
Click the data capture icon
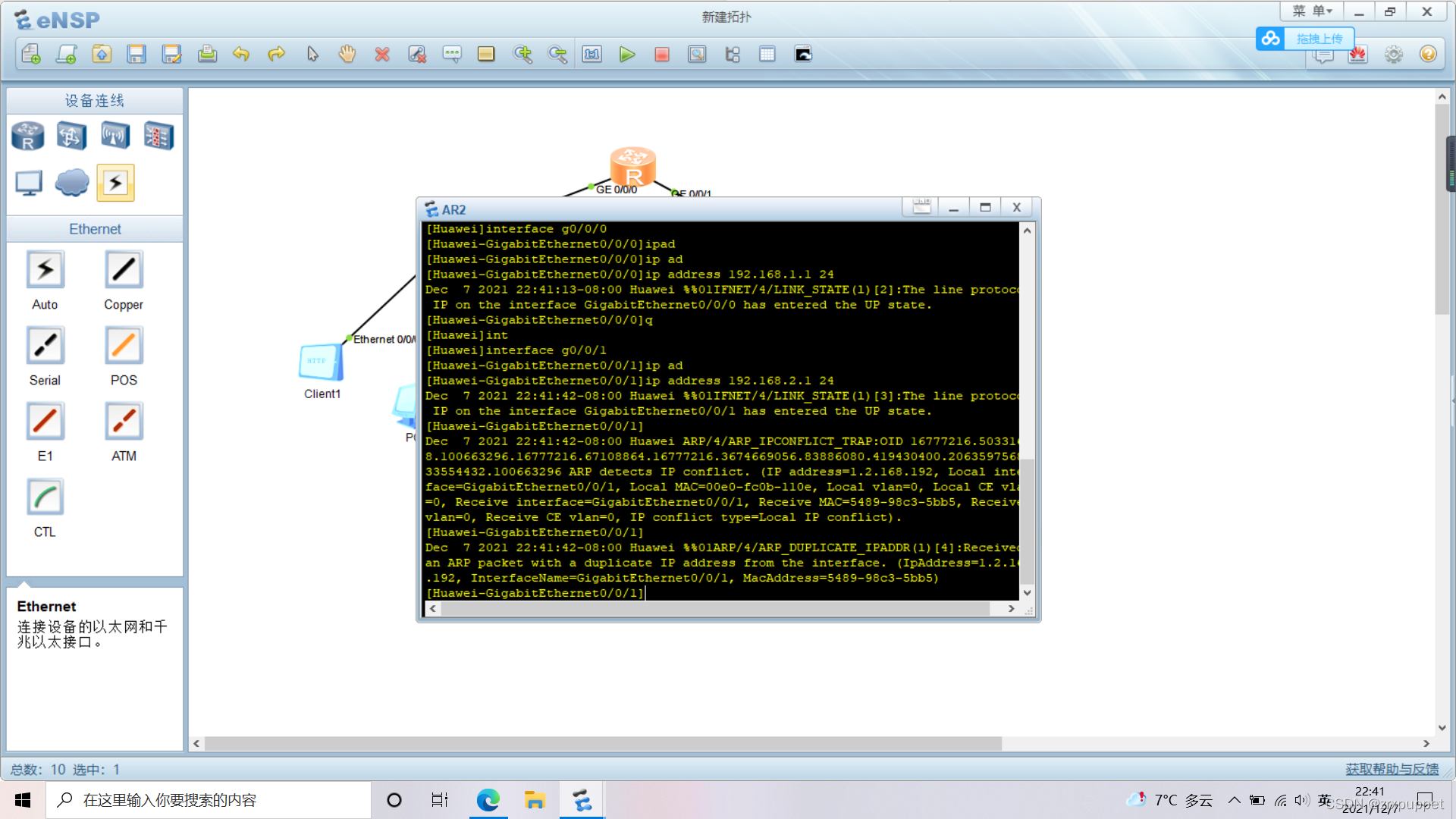pos(697,54)
